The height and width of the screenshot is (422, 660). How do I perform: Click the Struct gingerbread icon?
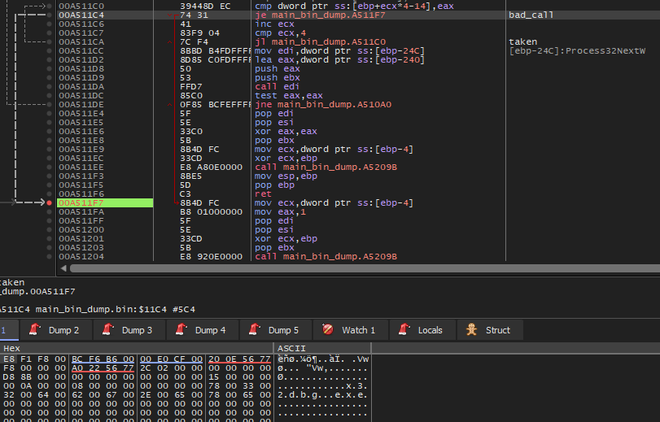pyautogui.click(x=471, y=329)
